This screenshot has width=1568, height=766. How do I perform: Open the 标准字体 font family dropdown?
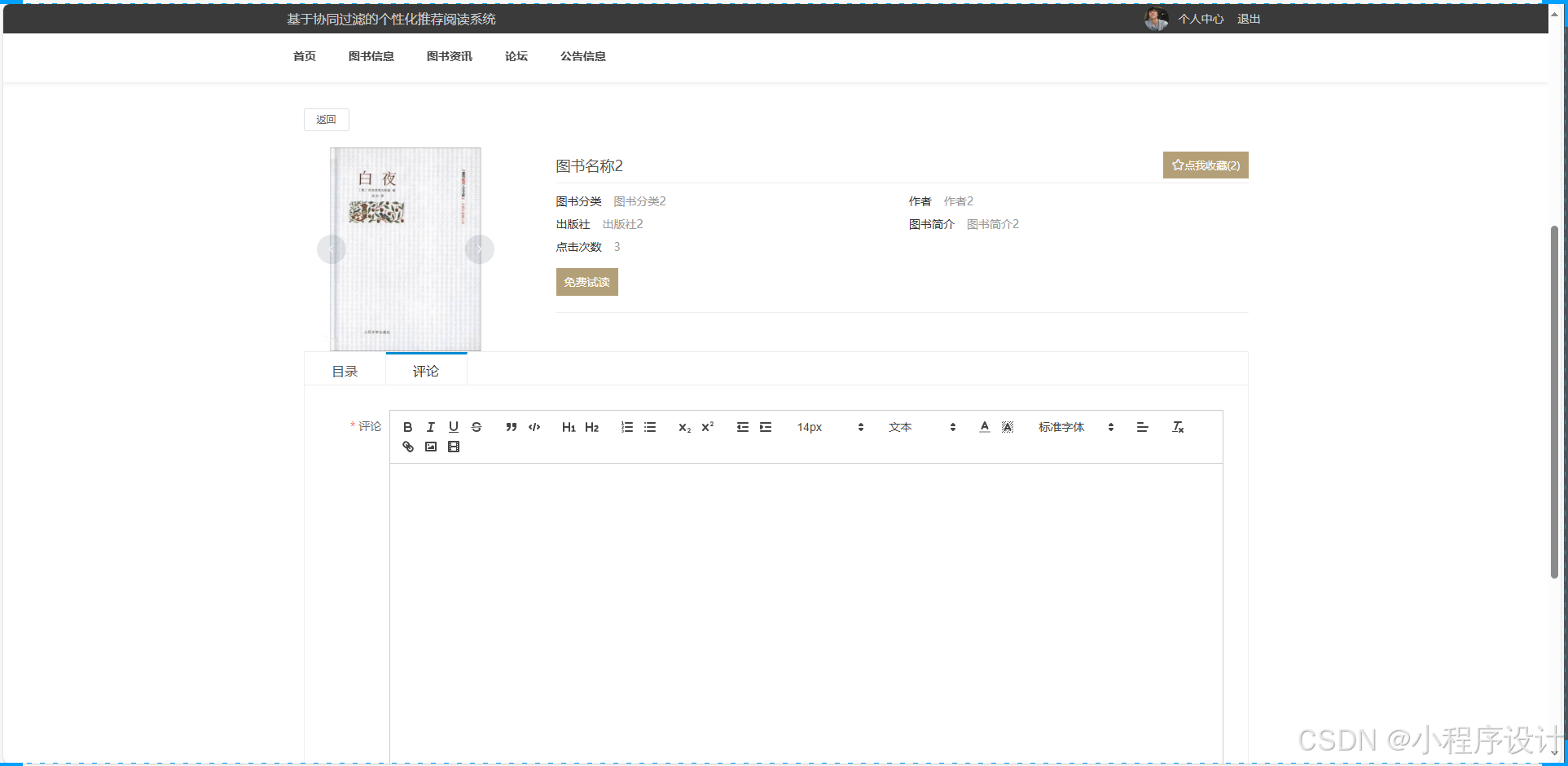pyautogui.click(x=1075, y=427)
